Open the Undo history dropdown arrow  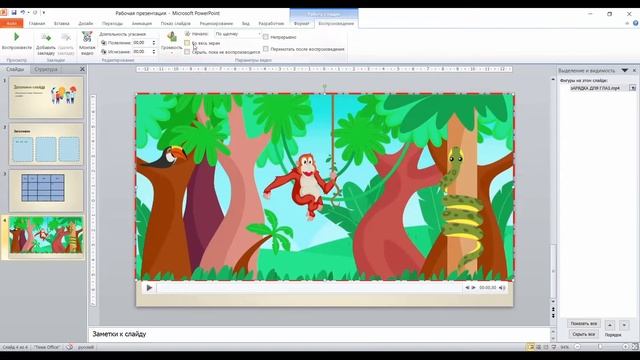(28, 13)
